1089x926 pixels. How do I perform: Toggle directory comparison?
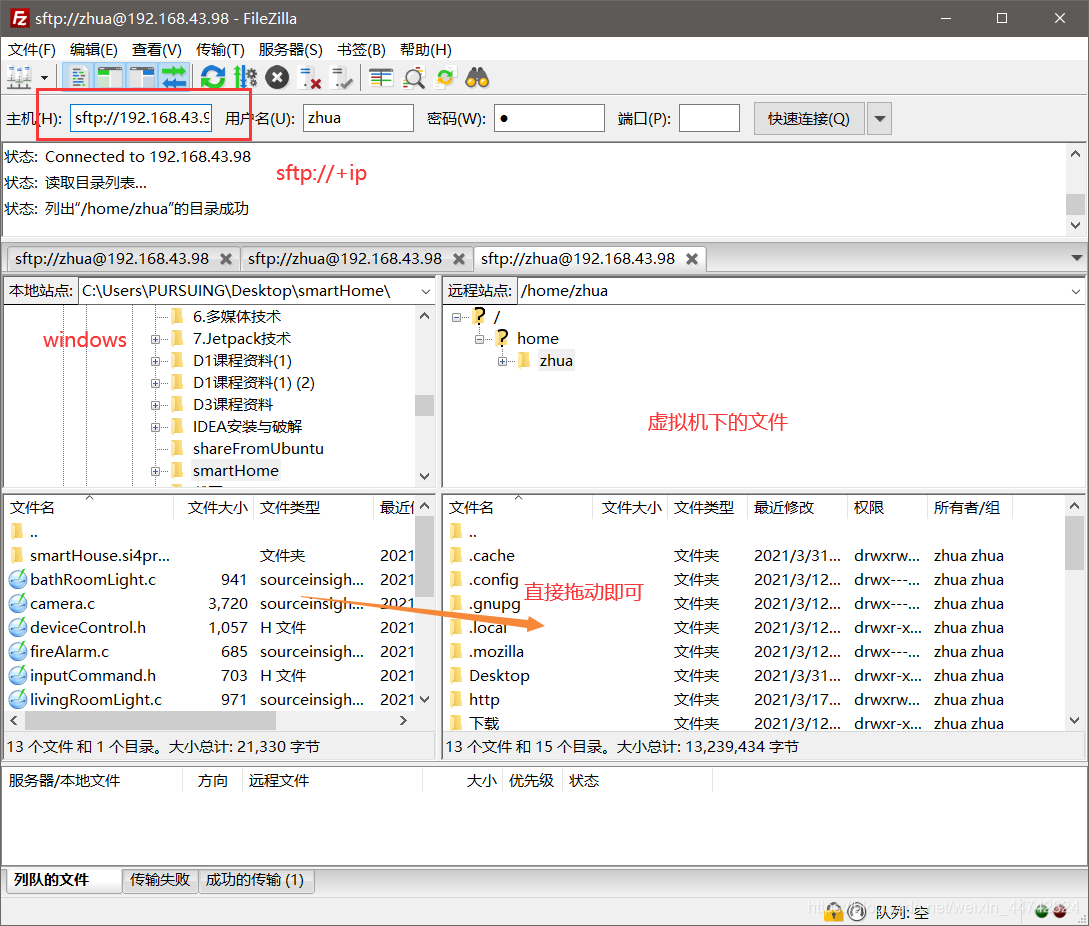tap(413, 77)
